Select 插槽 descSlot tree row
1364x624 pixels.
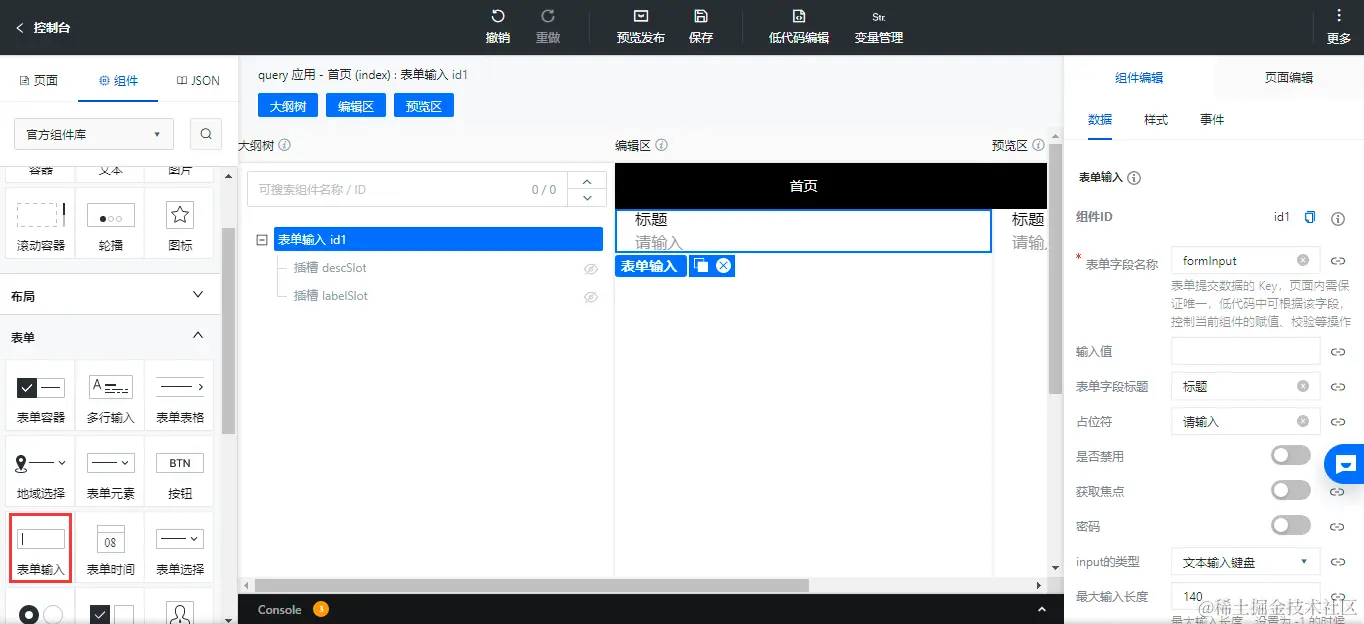[330, 268]
